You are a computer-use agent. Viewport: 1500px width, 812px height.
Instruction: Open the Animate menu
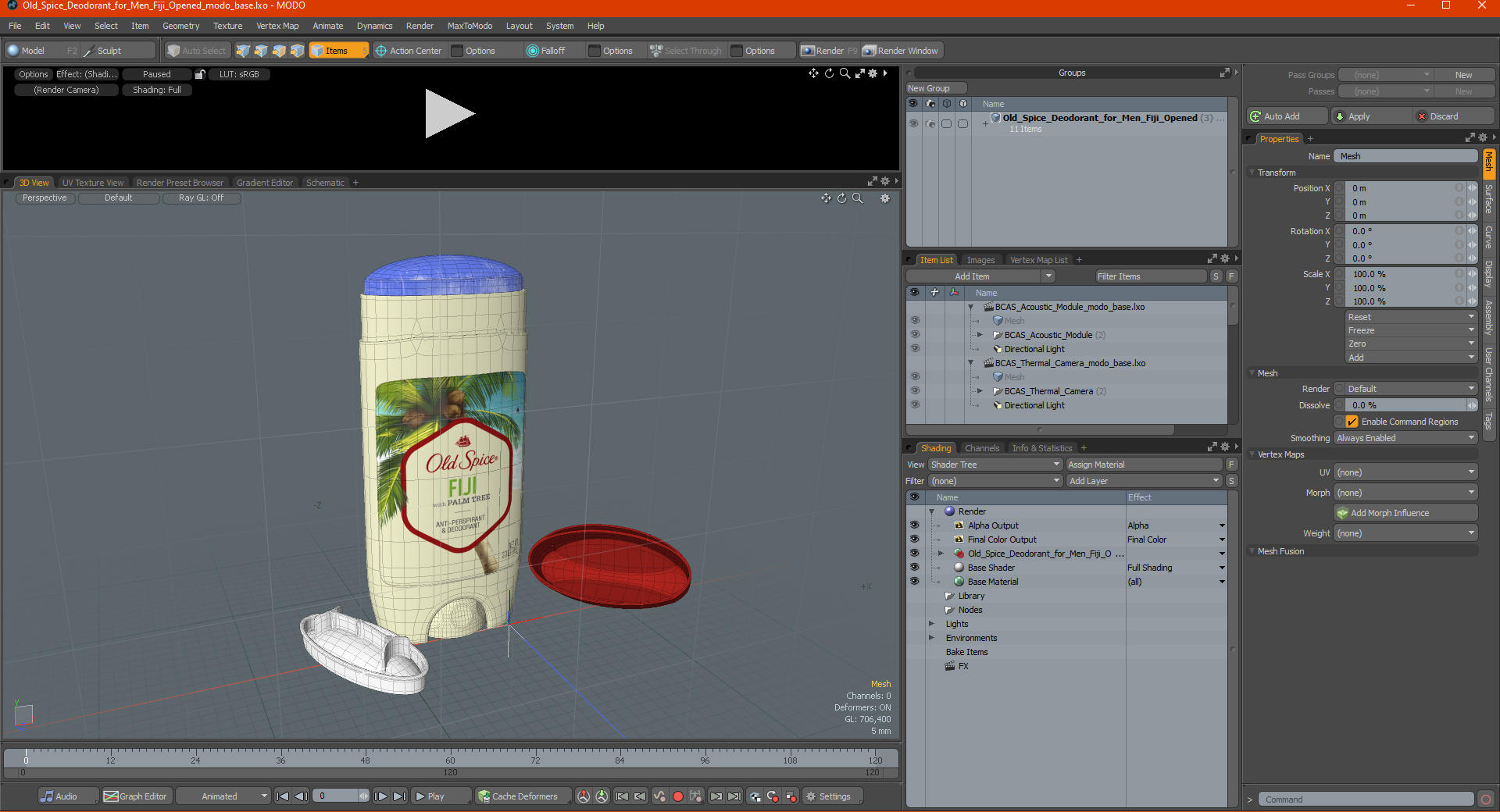(328, 26)
